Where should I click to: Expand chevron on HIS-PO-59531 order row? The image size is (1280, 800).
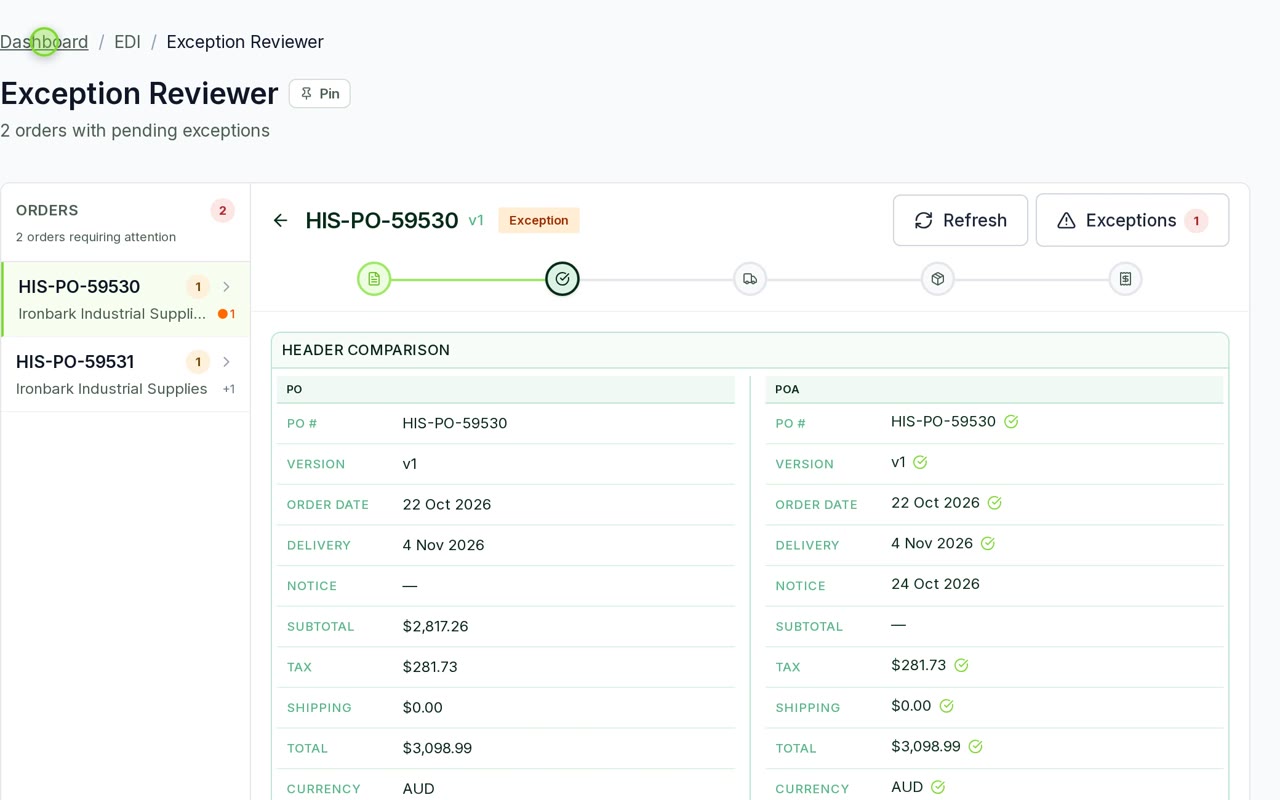226,362
